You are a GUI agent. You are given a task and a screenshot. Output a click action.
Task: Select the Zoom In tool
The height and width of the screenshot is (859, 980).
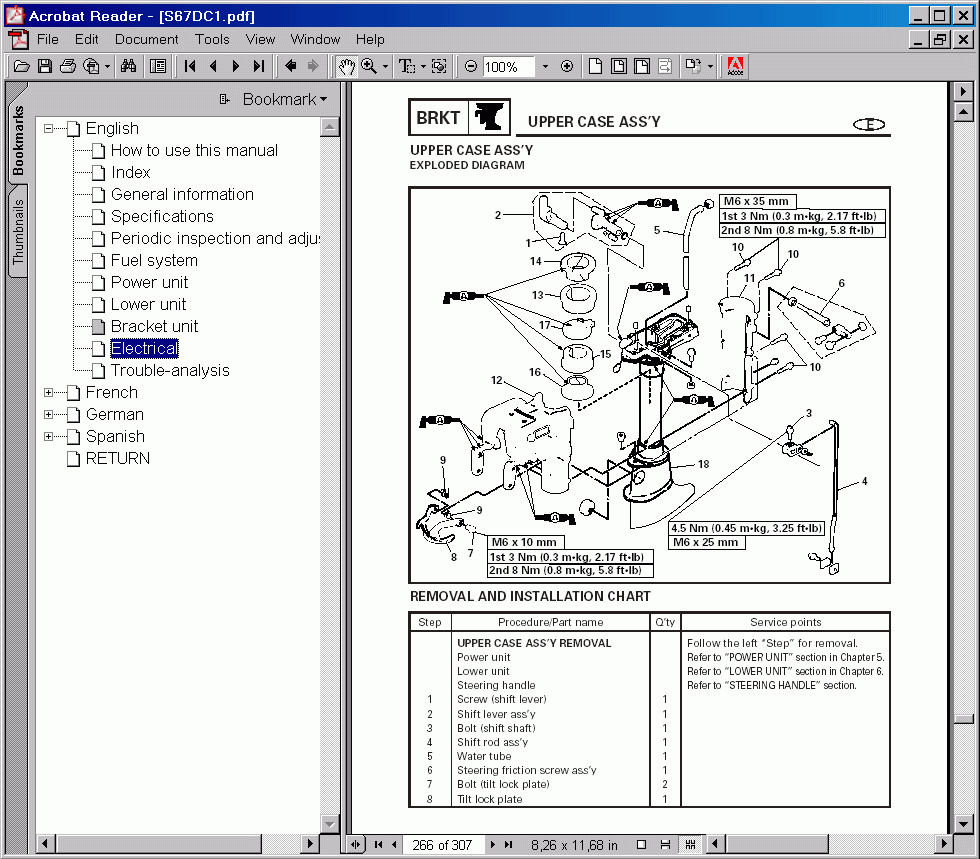coord(371,66)
